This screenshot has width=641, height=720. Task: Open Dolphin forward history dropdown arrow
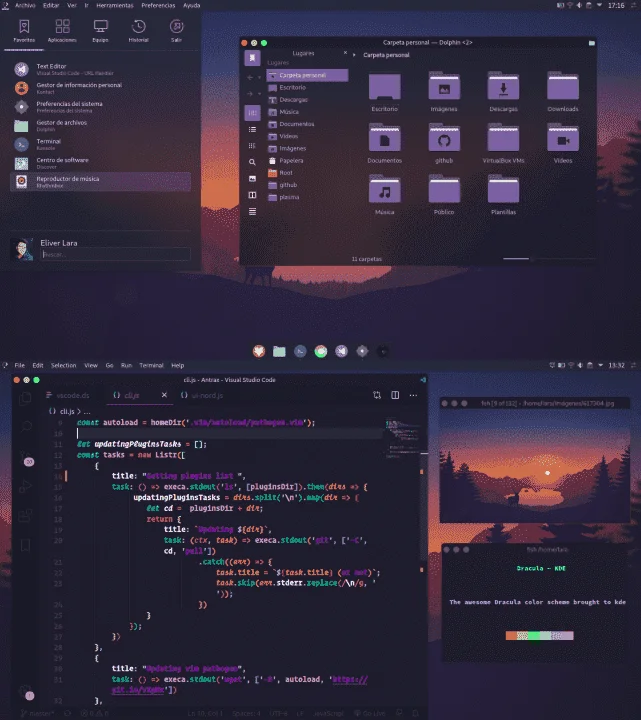(259, 94)
